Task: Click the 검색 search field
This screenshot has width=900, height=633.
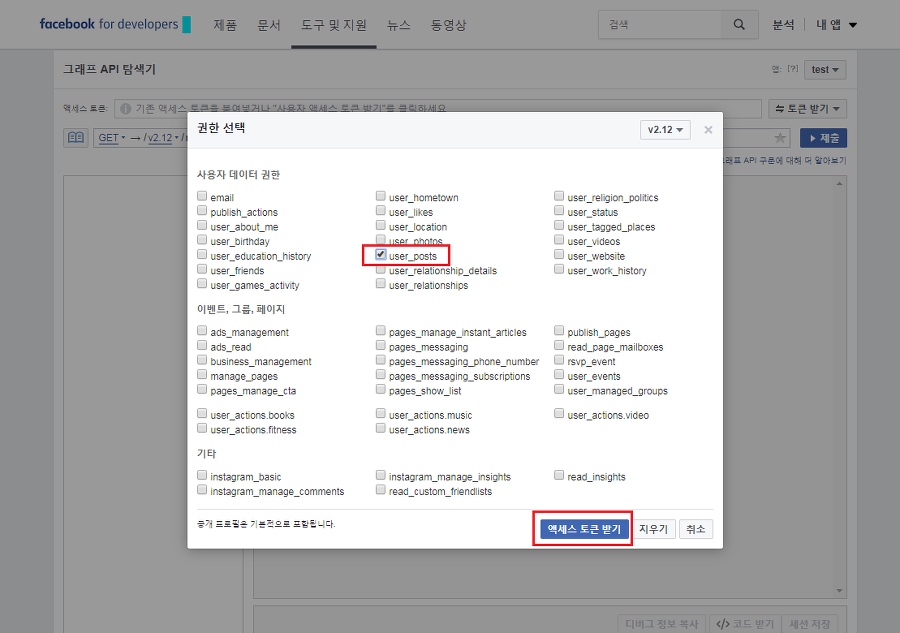Action: tap(660, 25)
